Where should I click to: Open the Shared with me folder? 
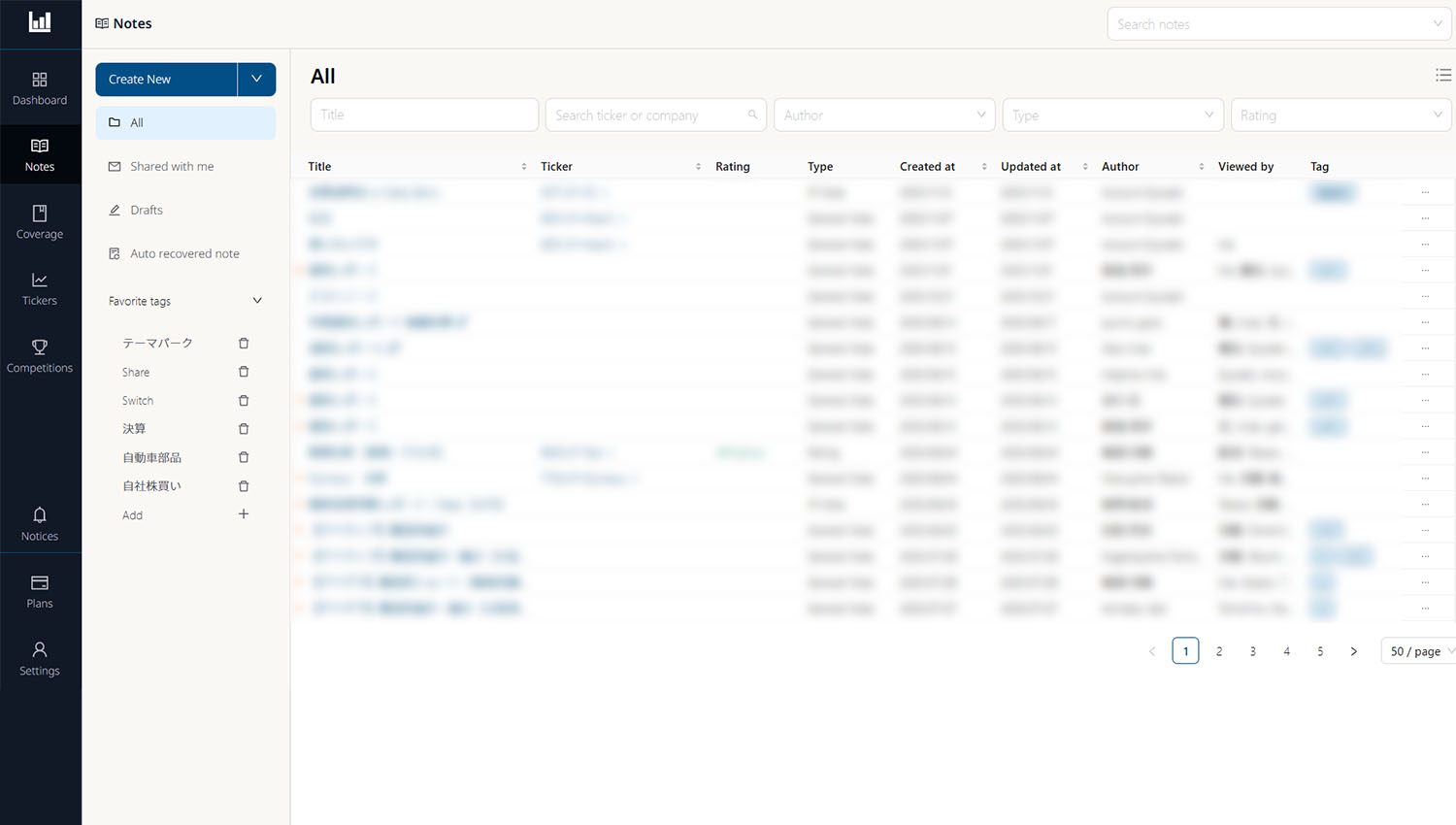[172, 167]
